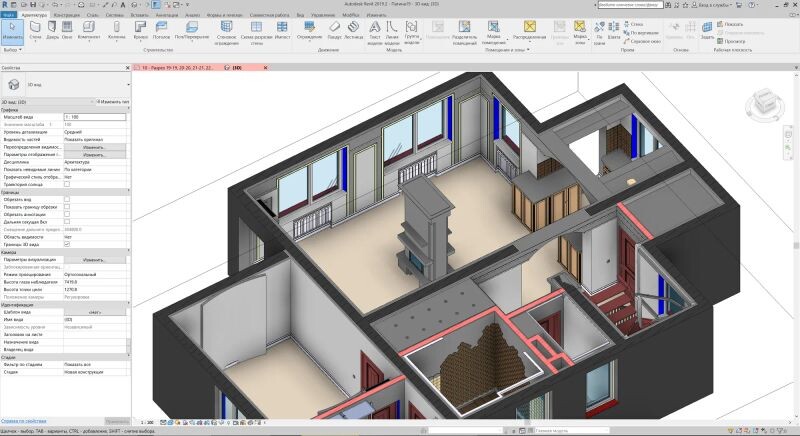Uncheck the Границы 3D вида checkbox
This screenshot has width=800, height=436.
point(67,244)
